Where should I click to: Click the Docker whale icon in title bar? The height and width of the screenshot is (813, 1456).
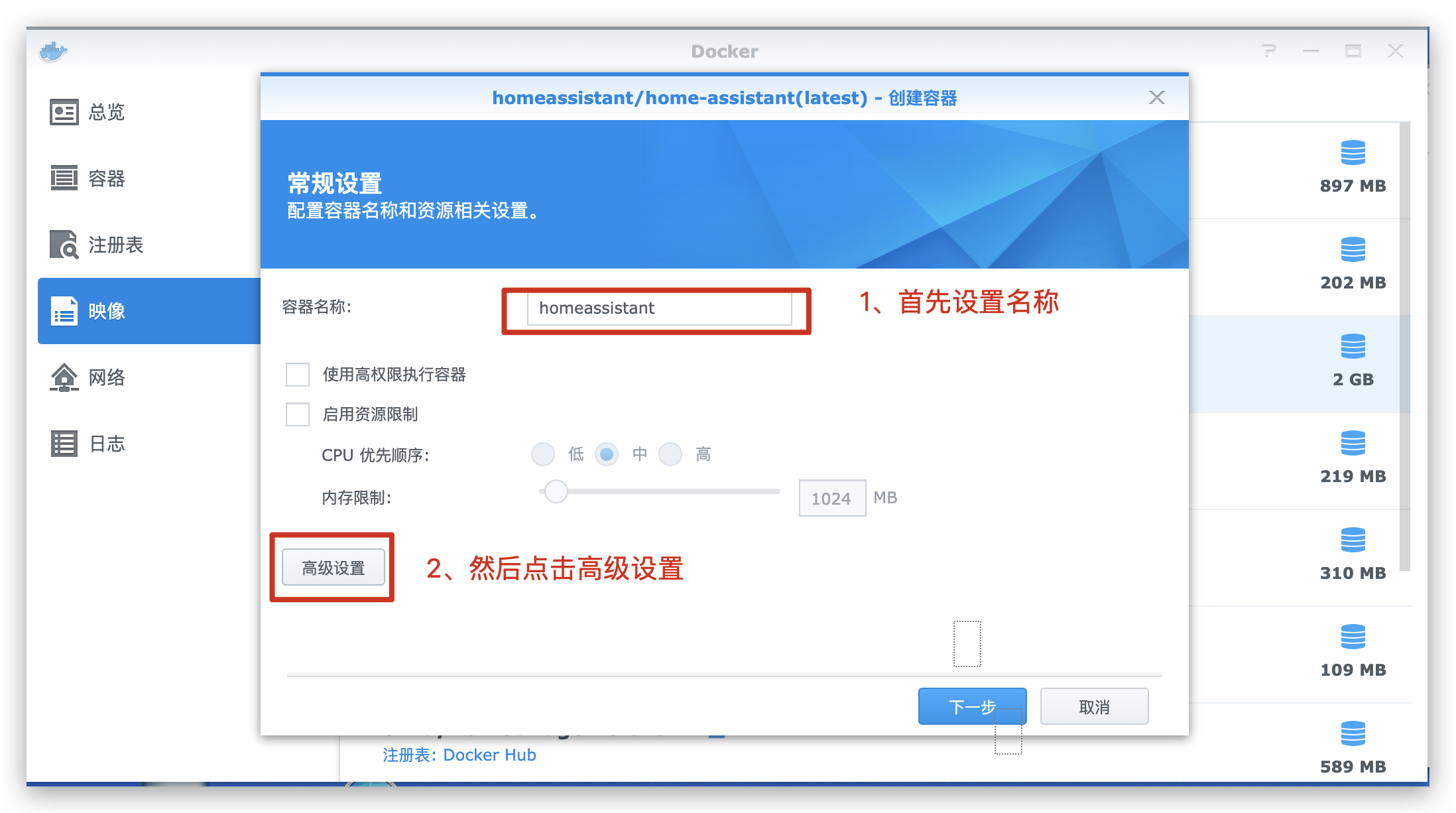coord(53,51)
